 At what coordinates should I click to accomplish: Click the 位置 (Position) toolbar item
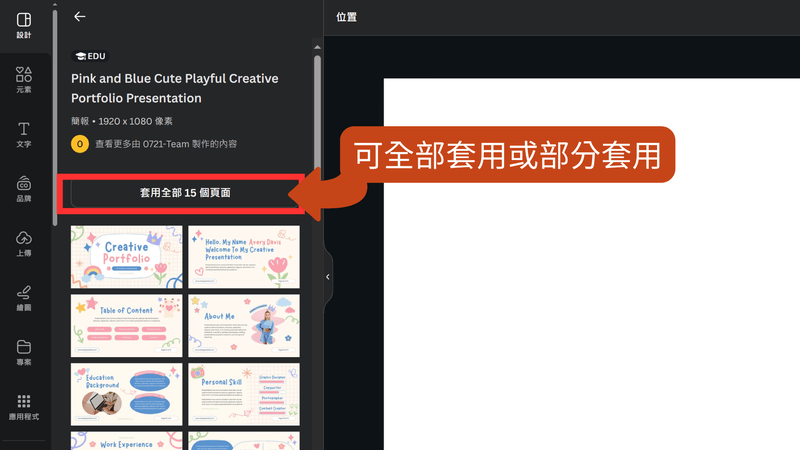[x=347, y=17]
